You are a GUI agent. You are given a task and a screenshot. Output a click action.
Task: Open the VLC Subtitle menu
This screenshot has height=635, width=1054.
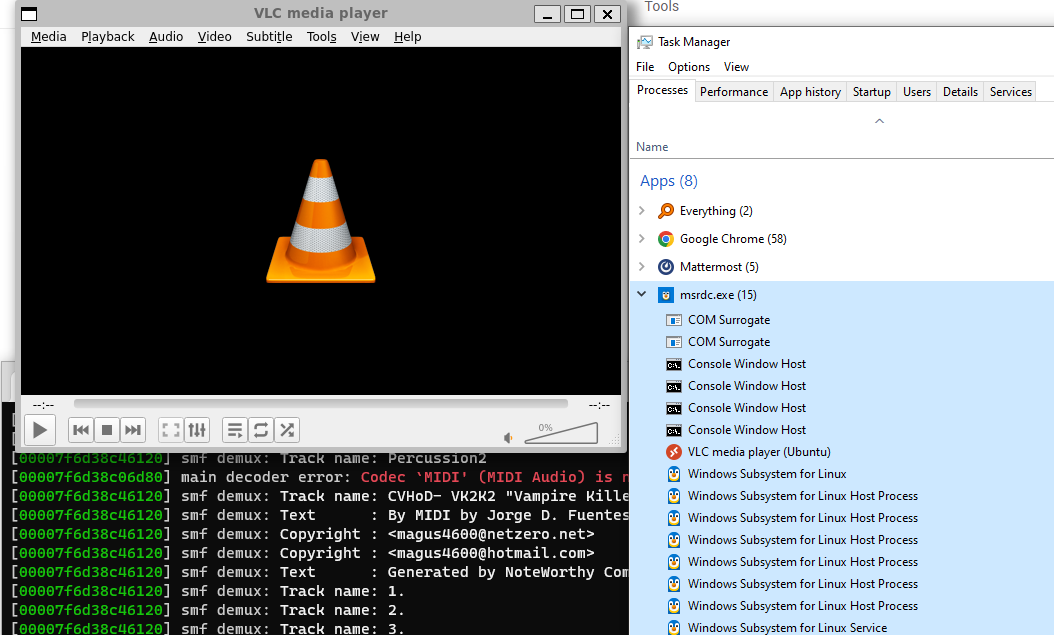269,37
